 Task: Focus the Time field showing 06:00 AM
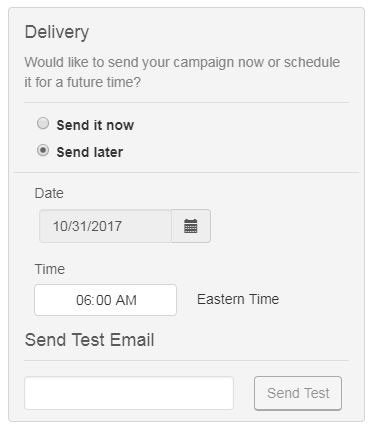[x=105, y=300]
